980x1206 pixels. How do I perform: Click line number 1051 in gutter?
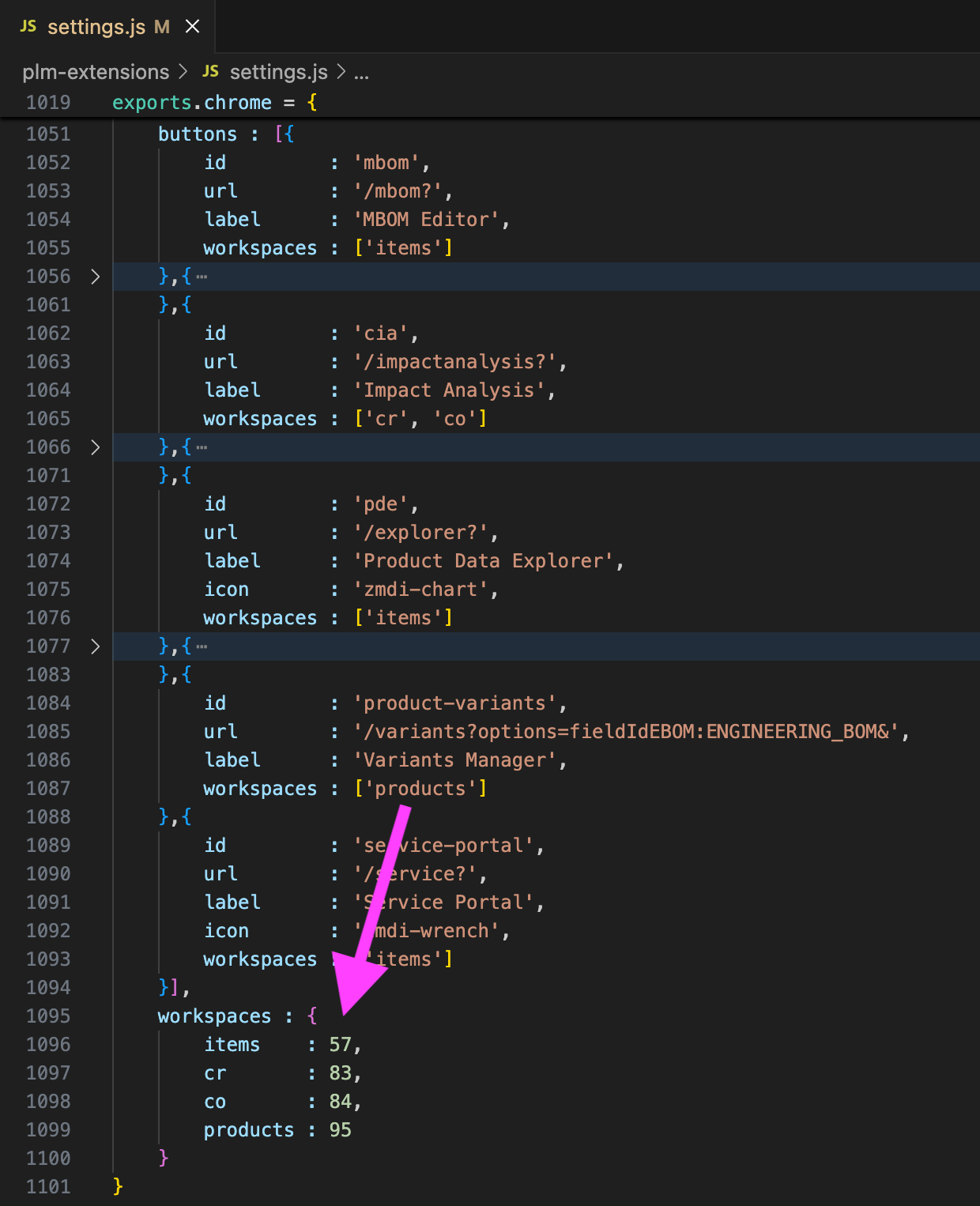click(x=48, y=134)
